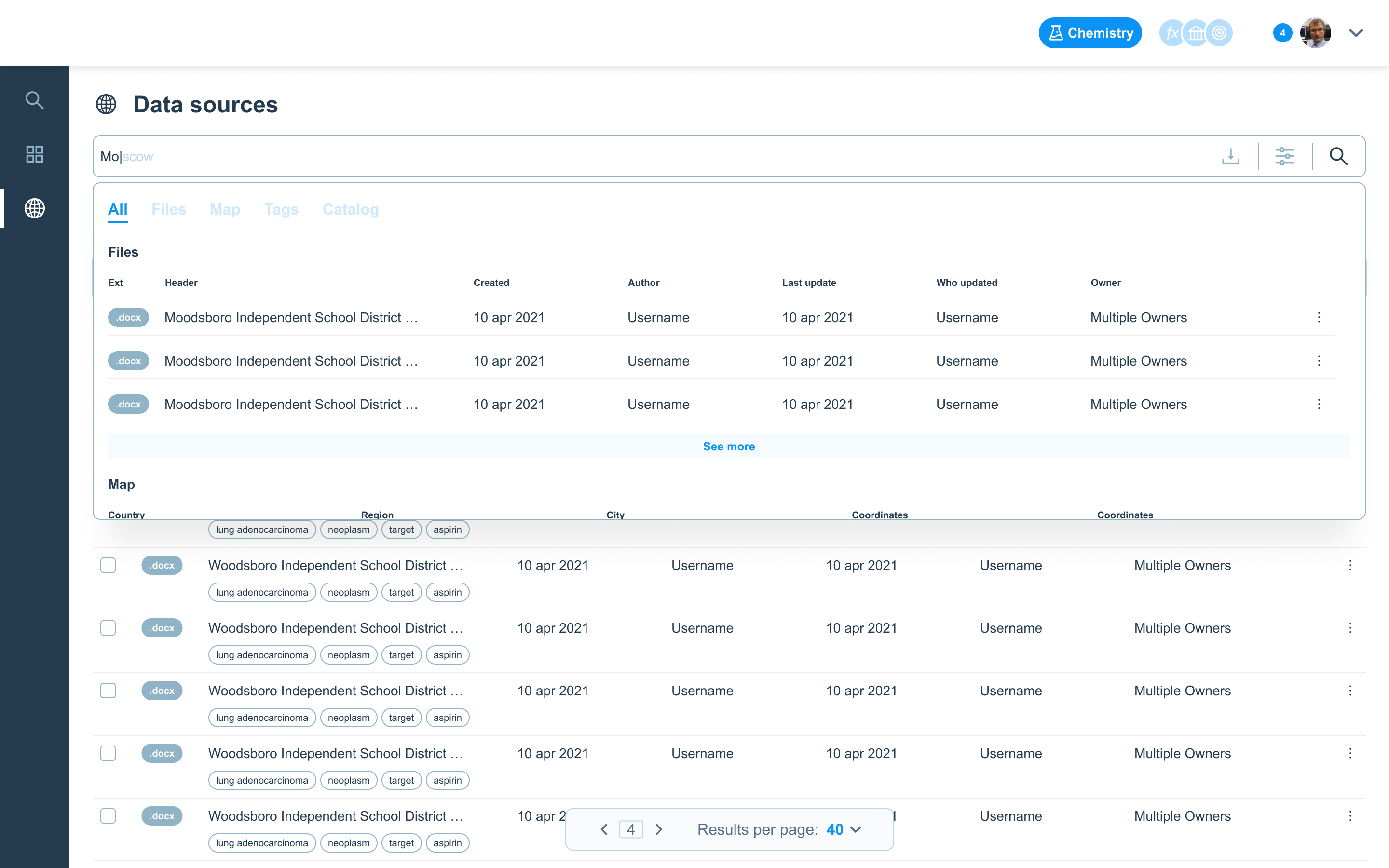Click the Chemistry button
Image resolution: width=1389 pixels, height=868 pixels.
pos(1089,33)
